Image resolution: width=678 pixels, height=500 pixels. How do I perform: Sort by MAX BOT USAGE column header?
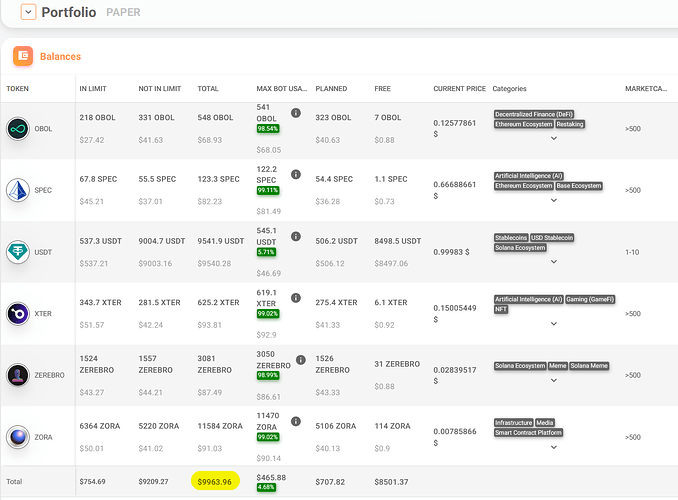coord(281,89)
